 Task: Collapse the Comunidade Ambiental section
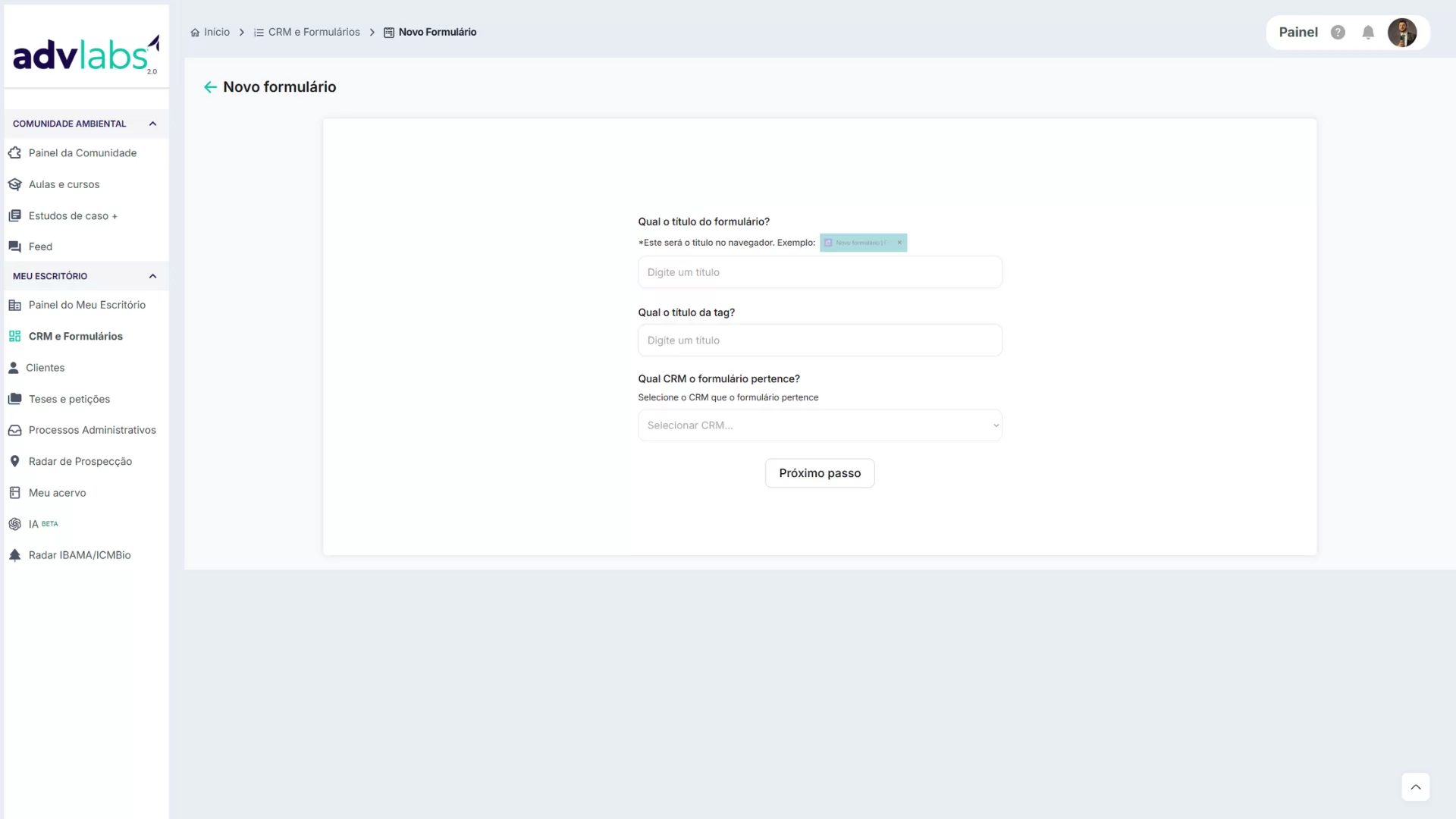tap(152, 124)
